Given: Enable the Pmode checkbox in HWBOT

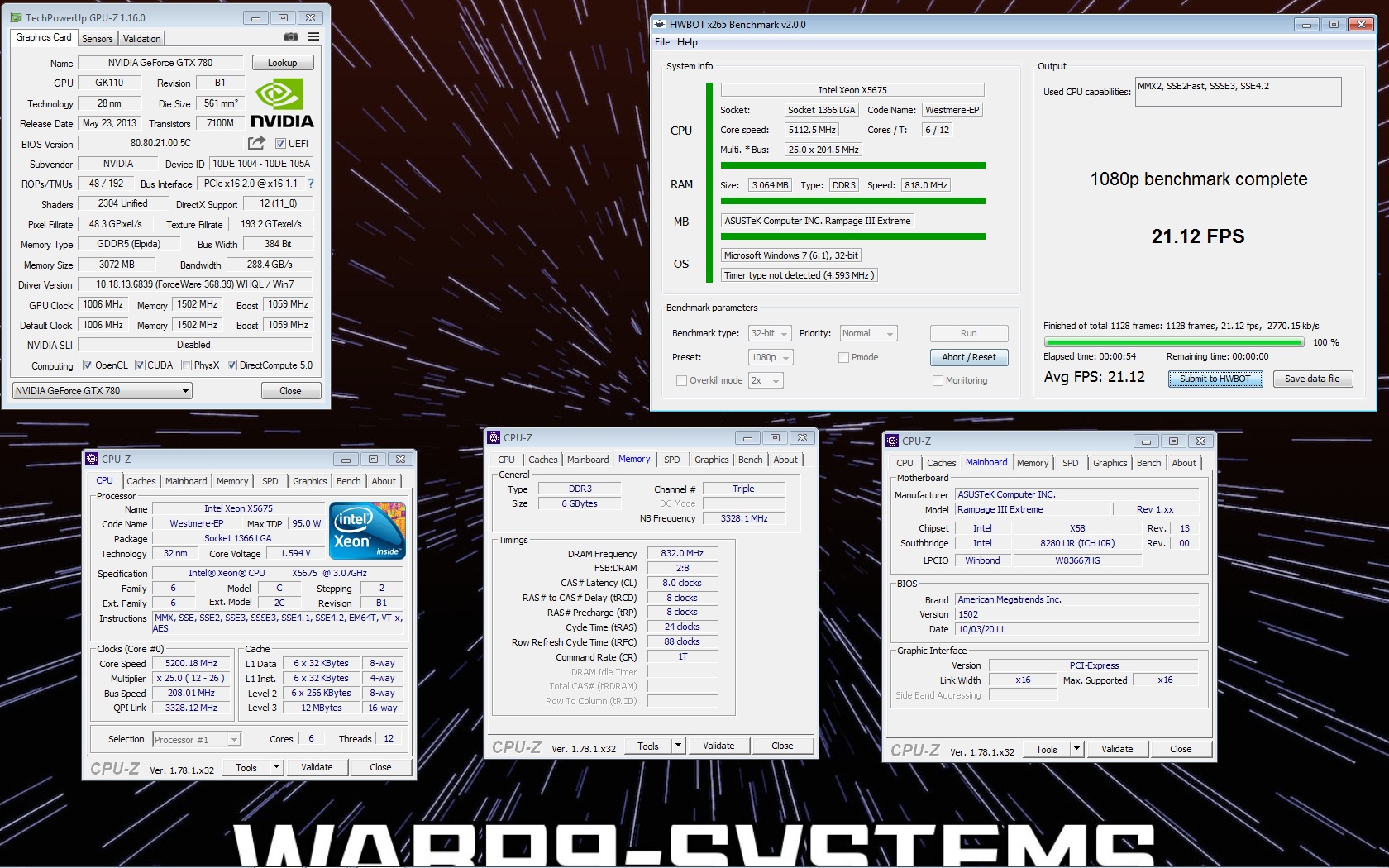Looking at the screenshot, I should (844, 358).
